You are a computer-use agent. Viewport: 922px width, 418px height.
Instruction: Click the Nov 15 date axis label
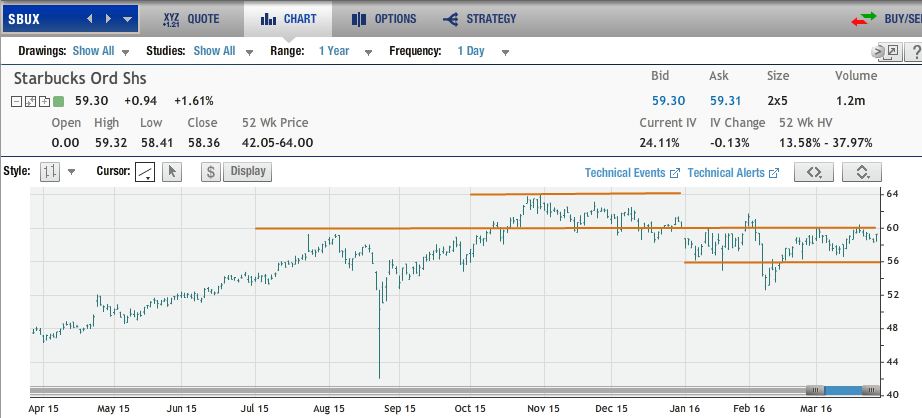click(x=544, y=409)
